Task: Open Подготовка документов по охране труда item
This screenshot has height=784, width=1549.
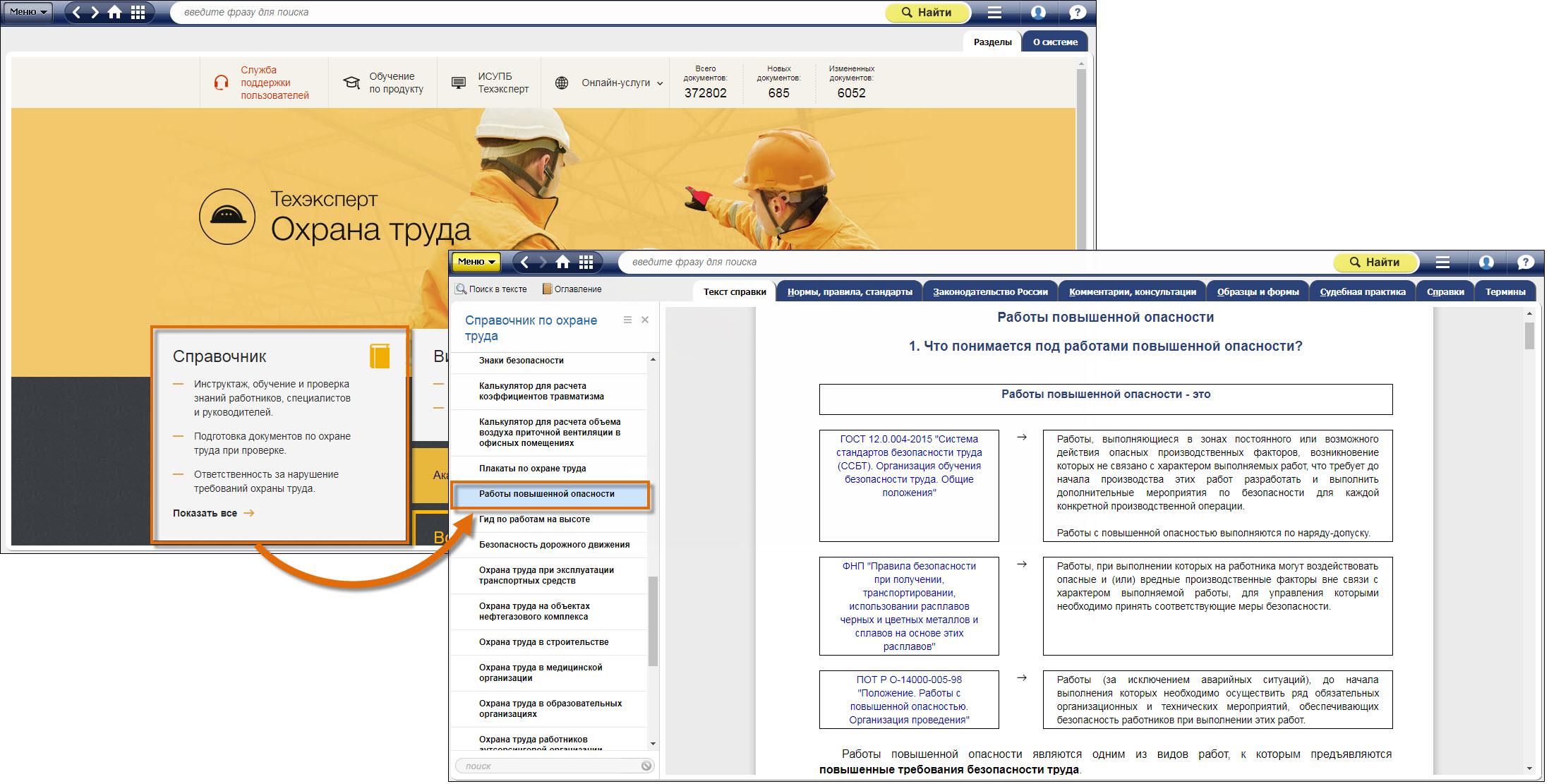Action: pyautogui.click(x=272, y=443)
